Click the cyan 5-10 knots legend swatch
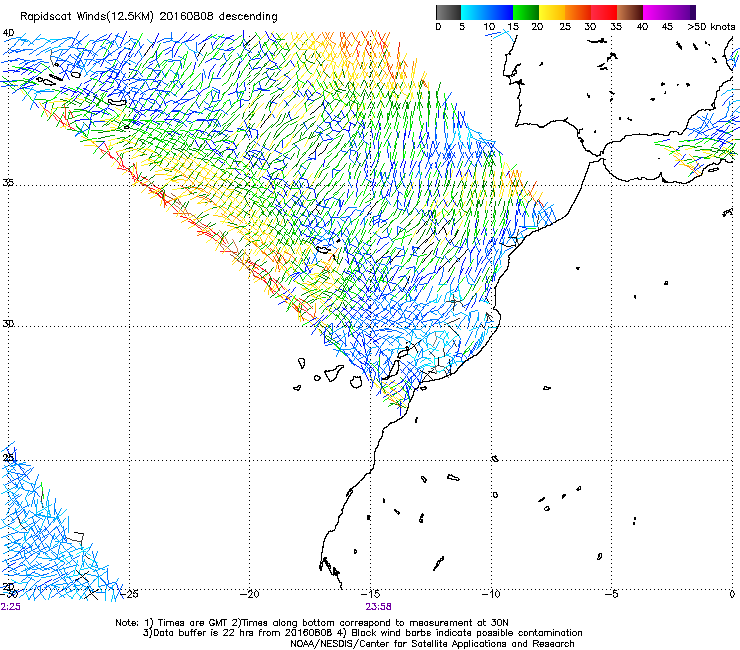This screenshot has height=650, width=740. point(474,12)
